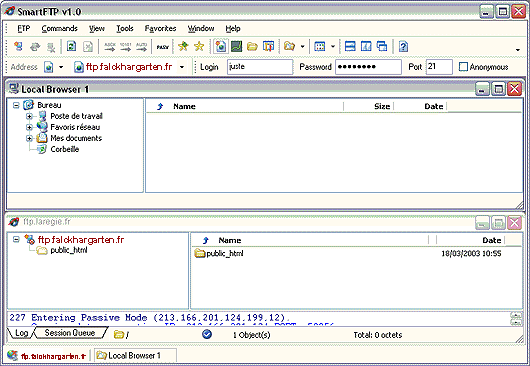Select AUTO transfer mode icon
The image size is (530, 366).
click(141, 46)
